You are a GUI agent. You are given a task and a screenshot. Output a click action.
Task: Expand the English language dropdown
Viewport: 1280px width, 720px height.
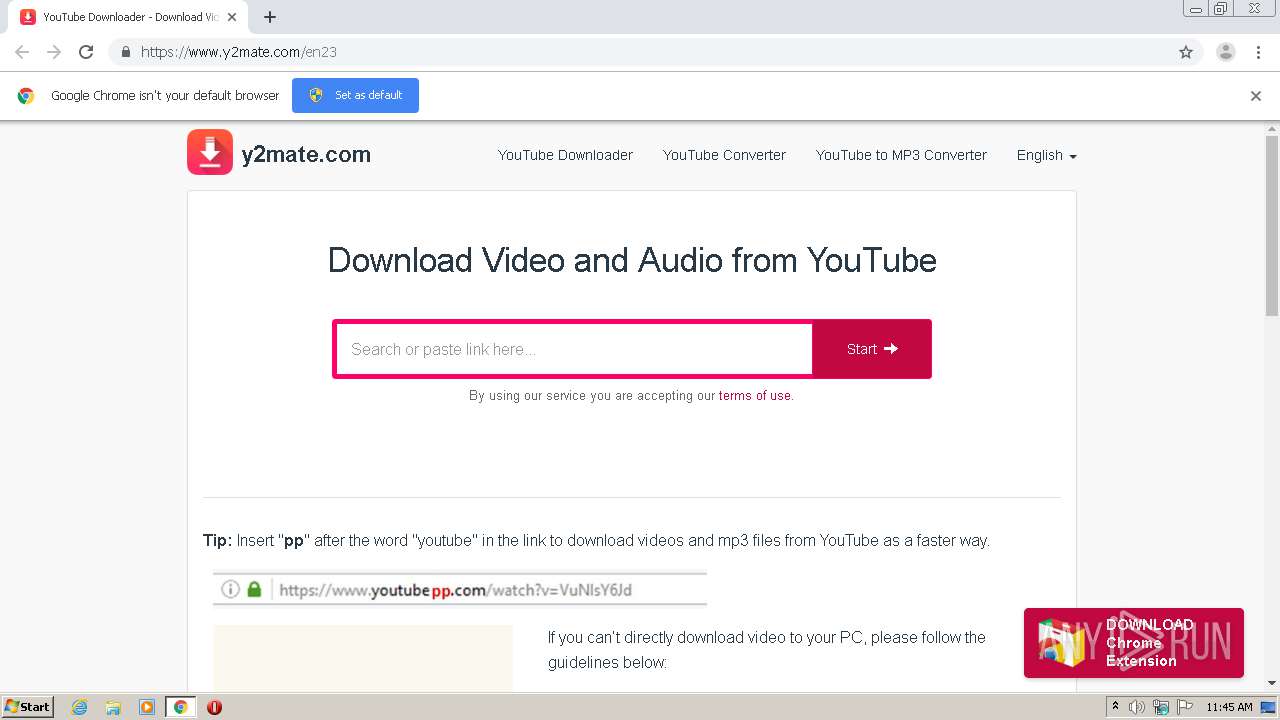pyautogui.click(x=1046, y=155)
